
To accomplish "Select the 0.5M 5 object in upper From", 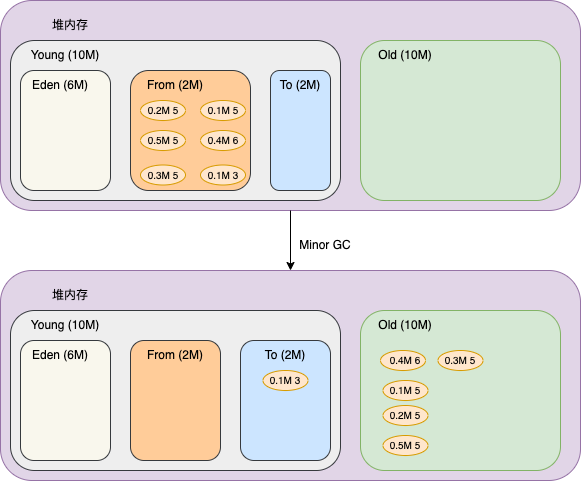I will 163,140.
